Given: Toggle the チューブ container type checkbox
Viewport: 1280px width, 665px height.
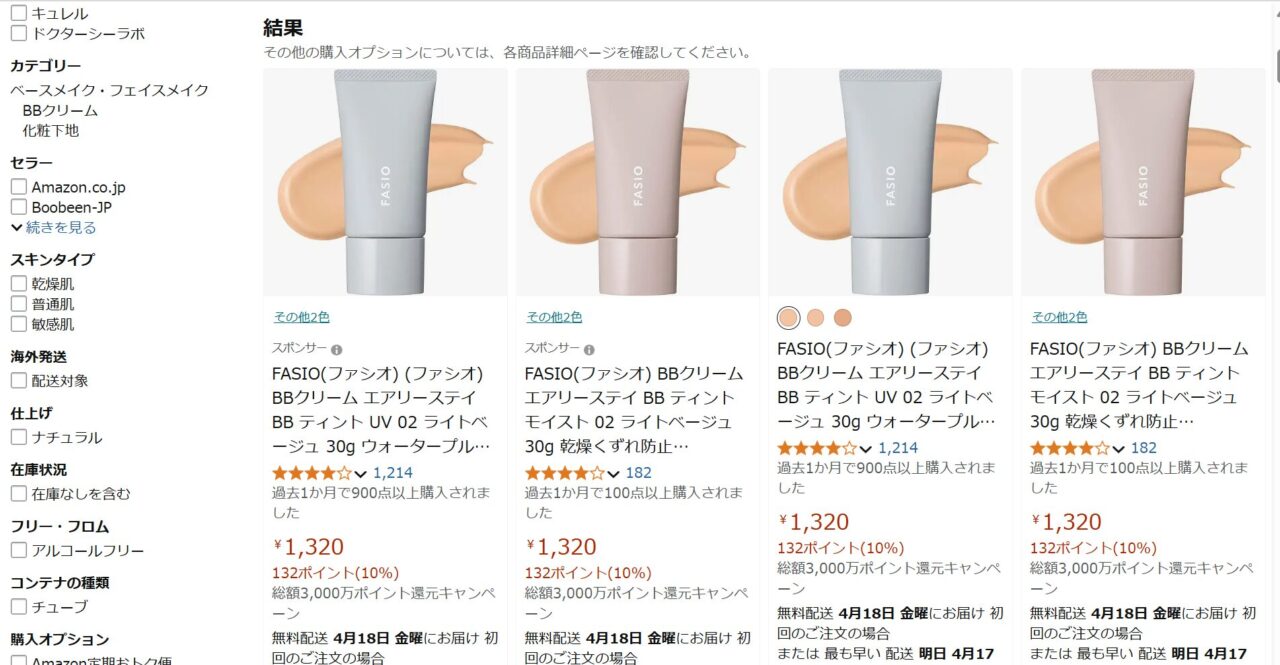Looking at the screenshot, I should tap(18, 606).
